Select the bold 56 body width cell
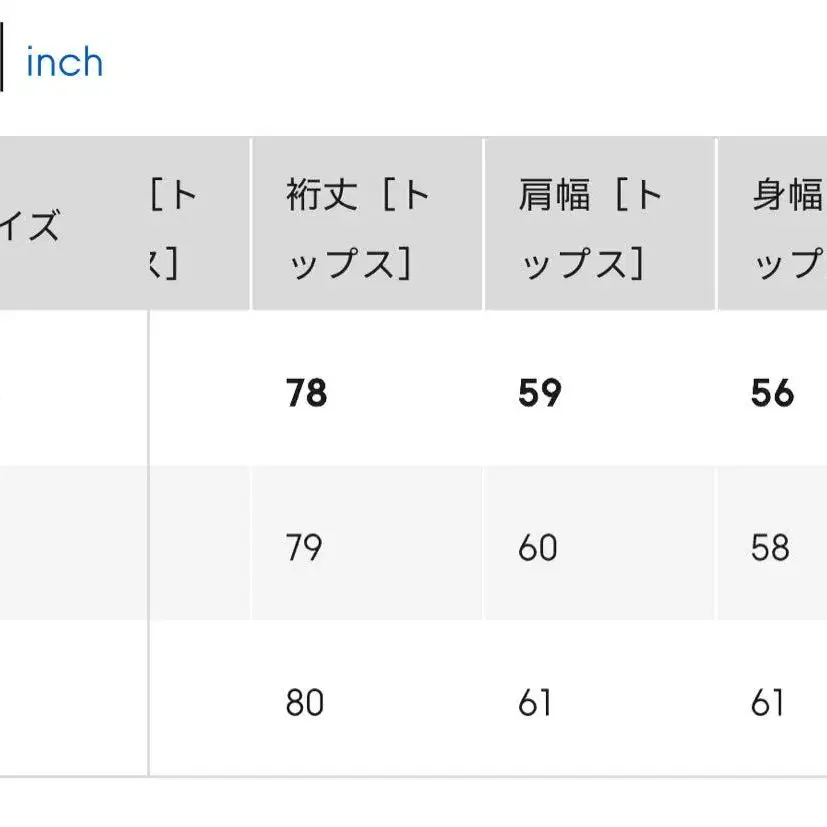The image size is (827, 827). [x=772, y=393]
